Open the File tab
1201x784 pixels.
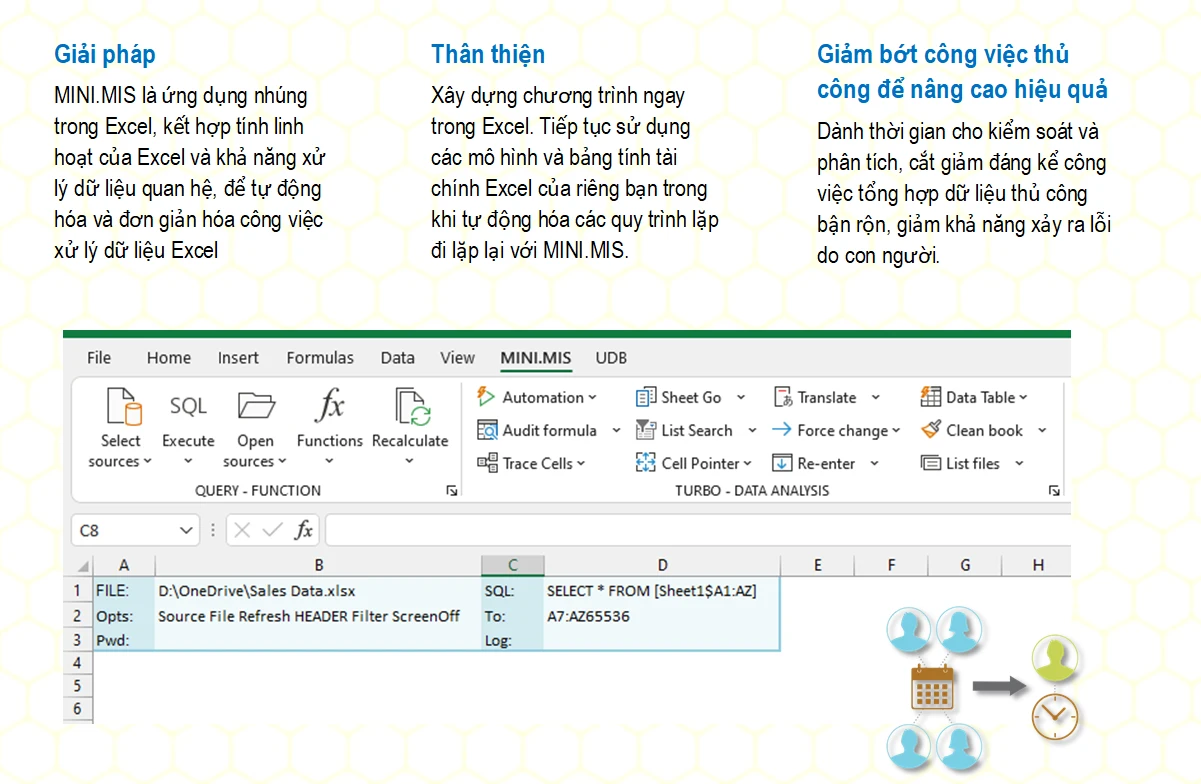(99, 357)
